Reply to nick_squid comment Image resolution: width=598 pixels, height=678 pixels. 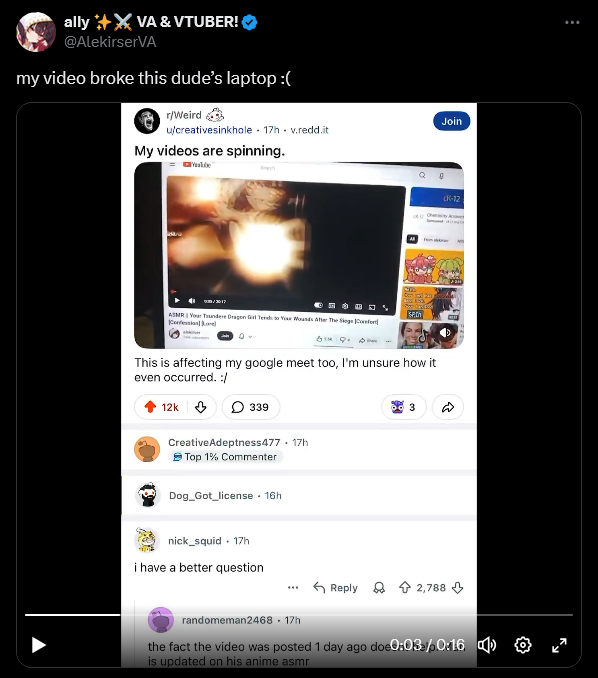pos(336,588)
